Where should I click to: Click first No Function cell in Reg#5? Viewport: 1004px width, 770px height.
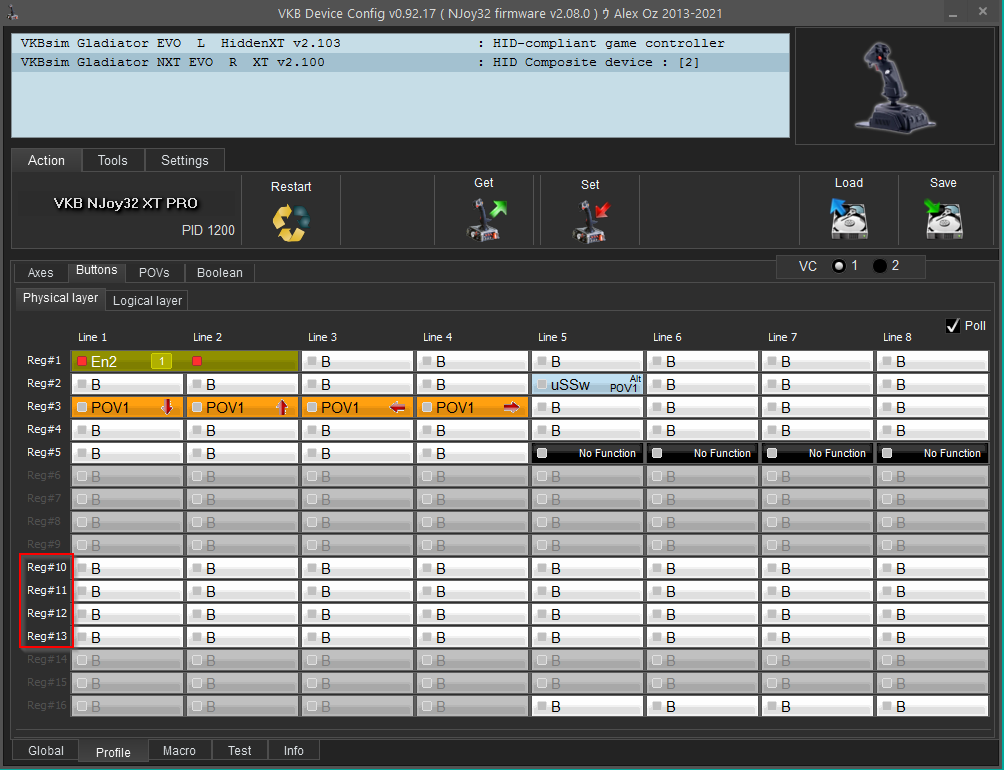point(587,454)
